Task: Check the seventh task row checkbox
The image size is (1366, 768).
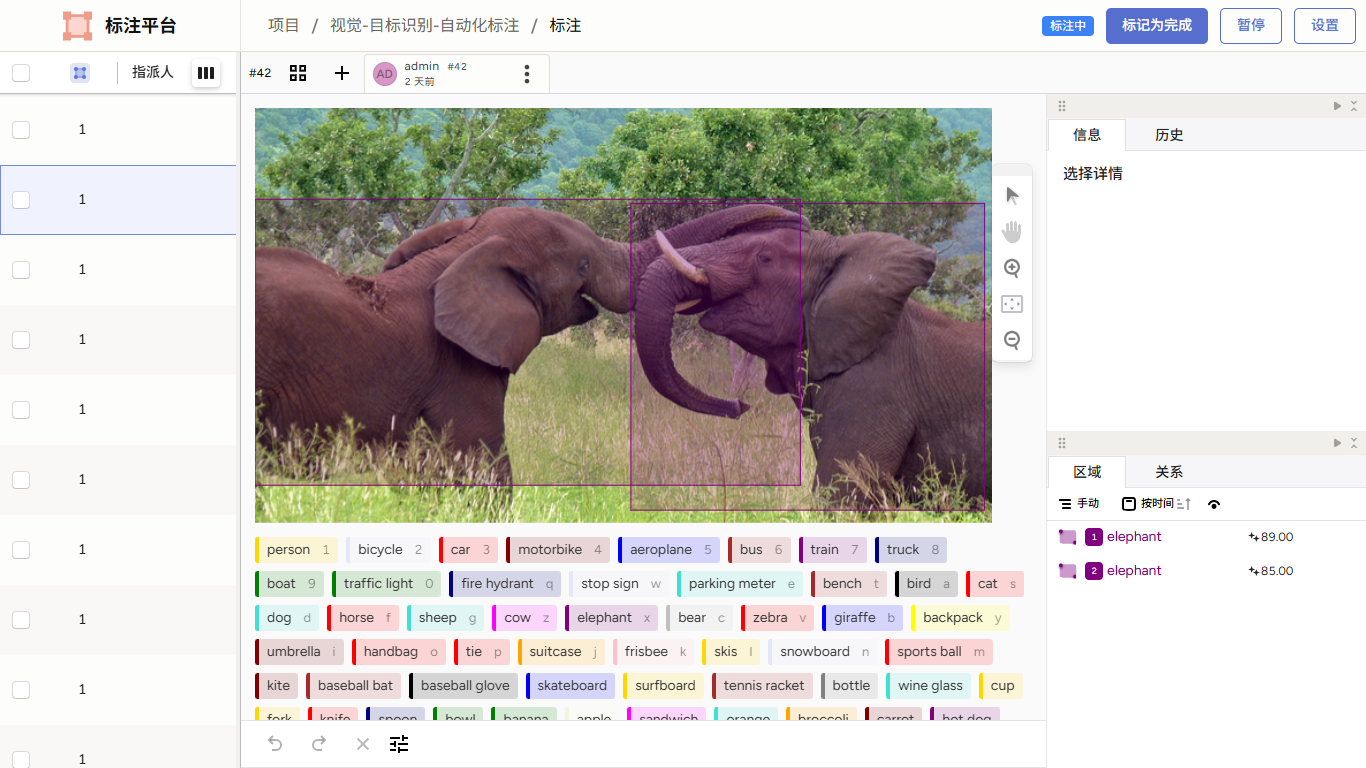Action: (x=21, y=550)
